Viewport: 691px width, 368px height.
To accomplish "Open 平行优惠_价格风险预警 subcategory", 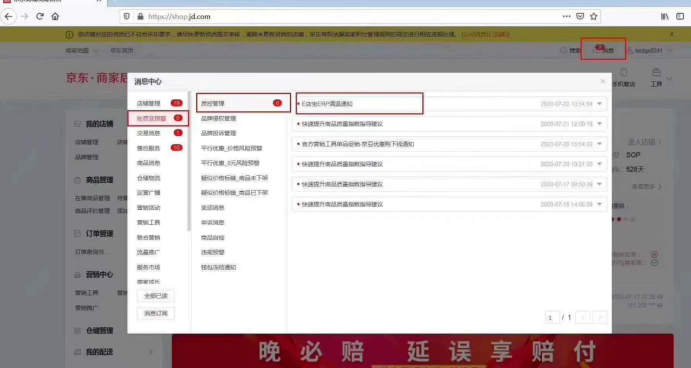I will point(231,148).
